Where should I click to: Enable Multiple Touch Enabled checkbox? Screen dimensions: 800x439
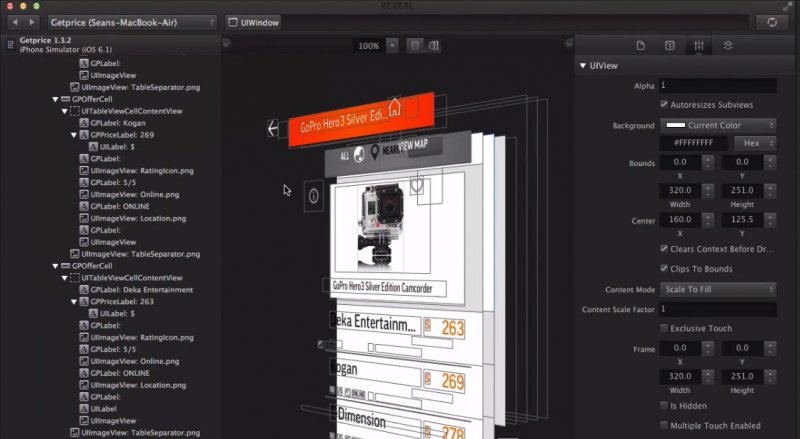pyautogui.click(x=664, y=425)
